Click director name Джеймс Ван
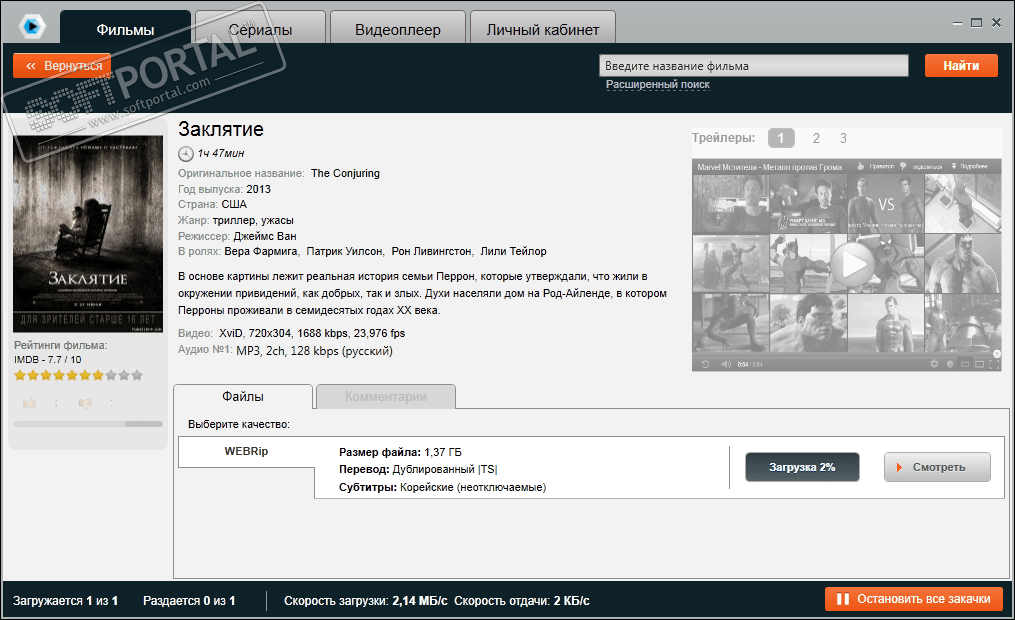 point(265,236)
